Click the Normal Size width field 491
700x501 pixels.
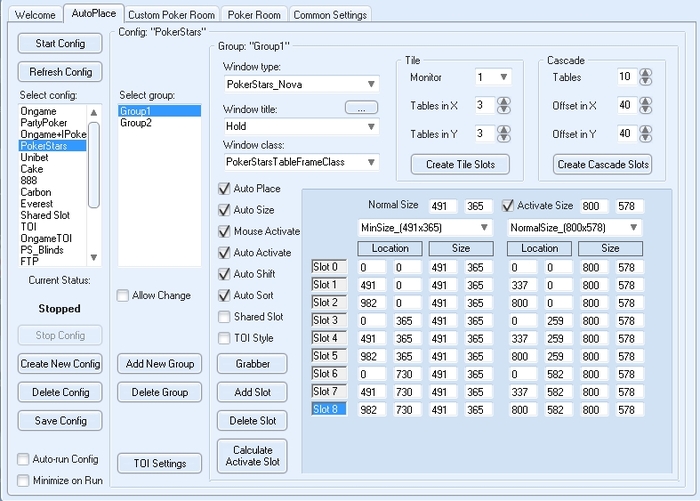coord(443,206)
